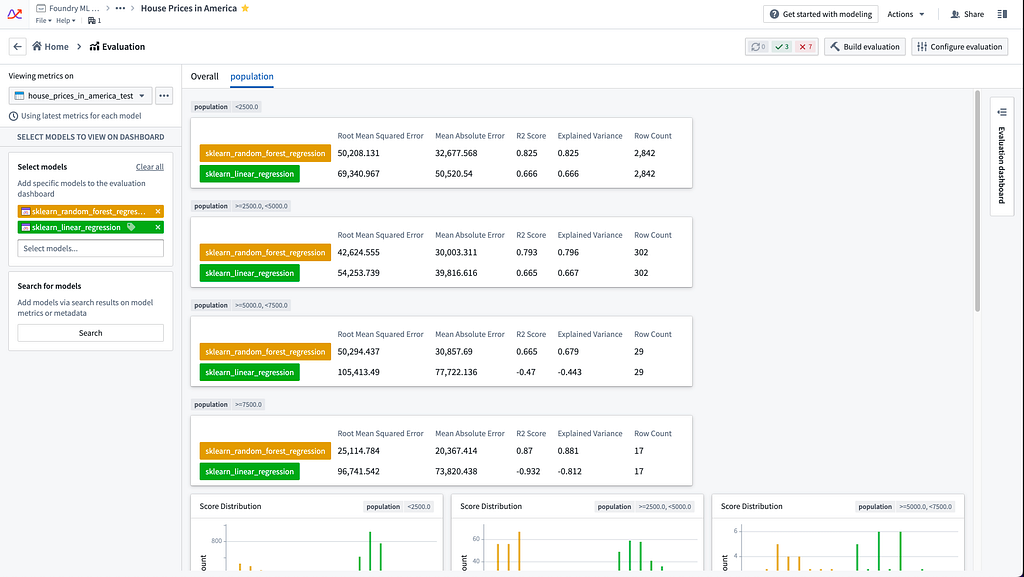Open the Actions dropdown
The height and width of the screenshot is (577, 1024).
tap(906, 14)
